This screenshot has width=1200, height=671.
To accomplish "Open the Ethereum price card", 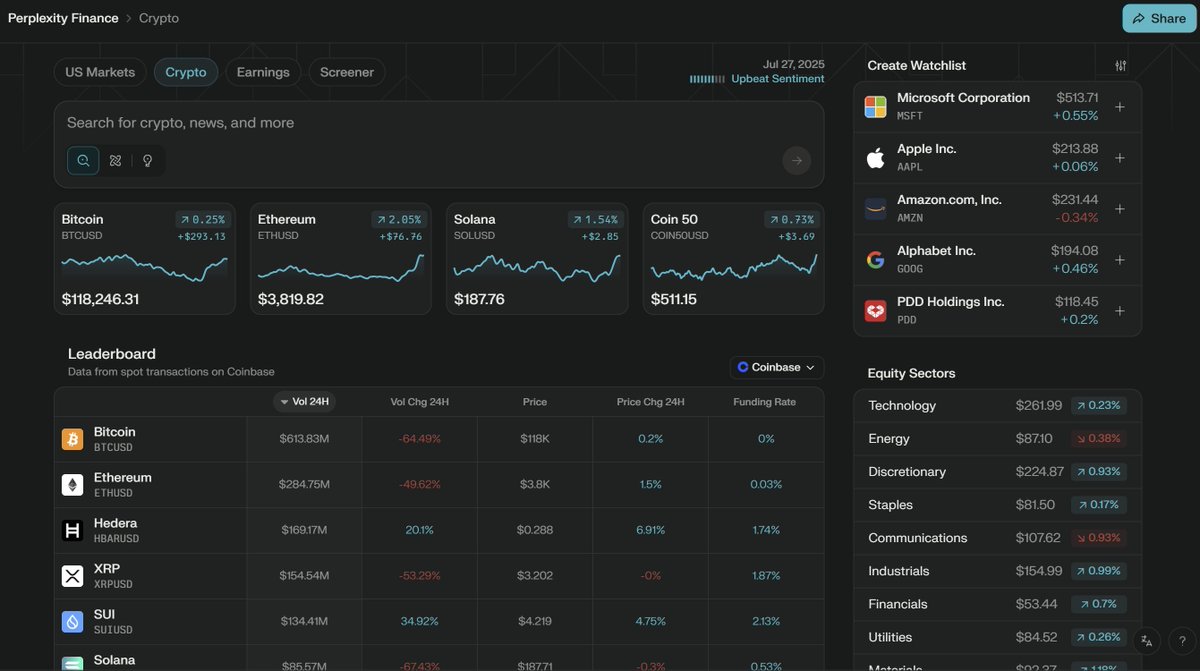I will pyautogui.click(x=341, y=259).
